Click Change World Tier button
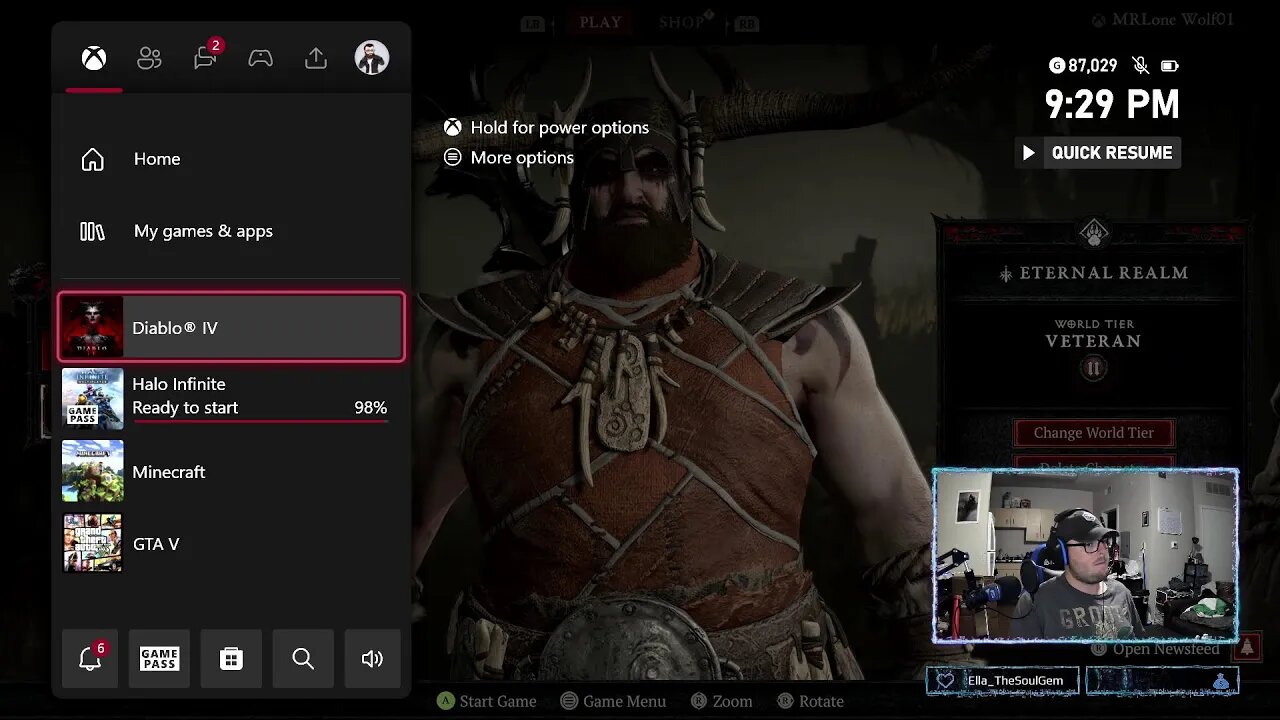Viewport: 1280px width, 720px height. (1094, 433)
